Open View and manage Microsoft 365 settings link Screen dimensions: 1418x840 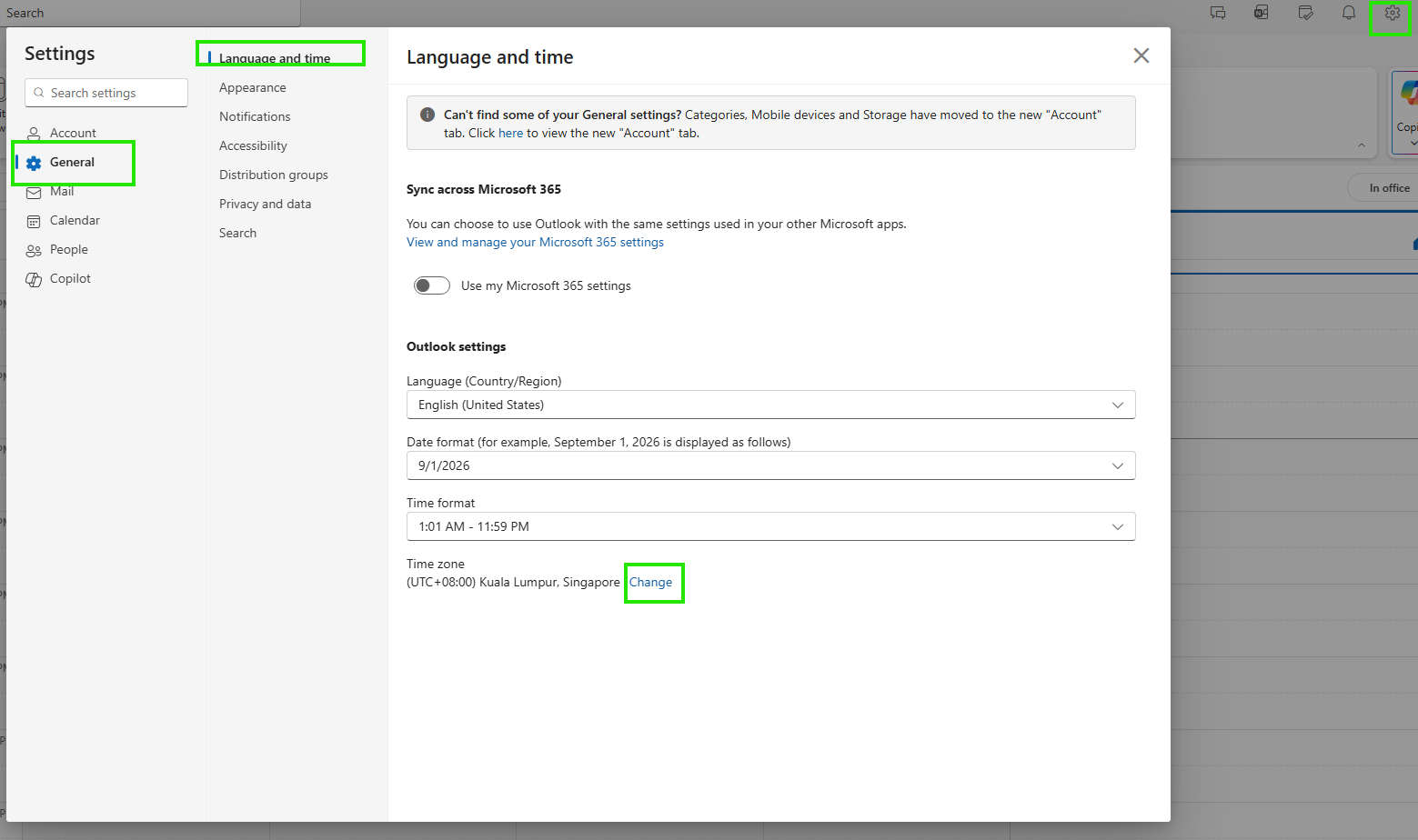535,242
